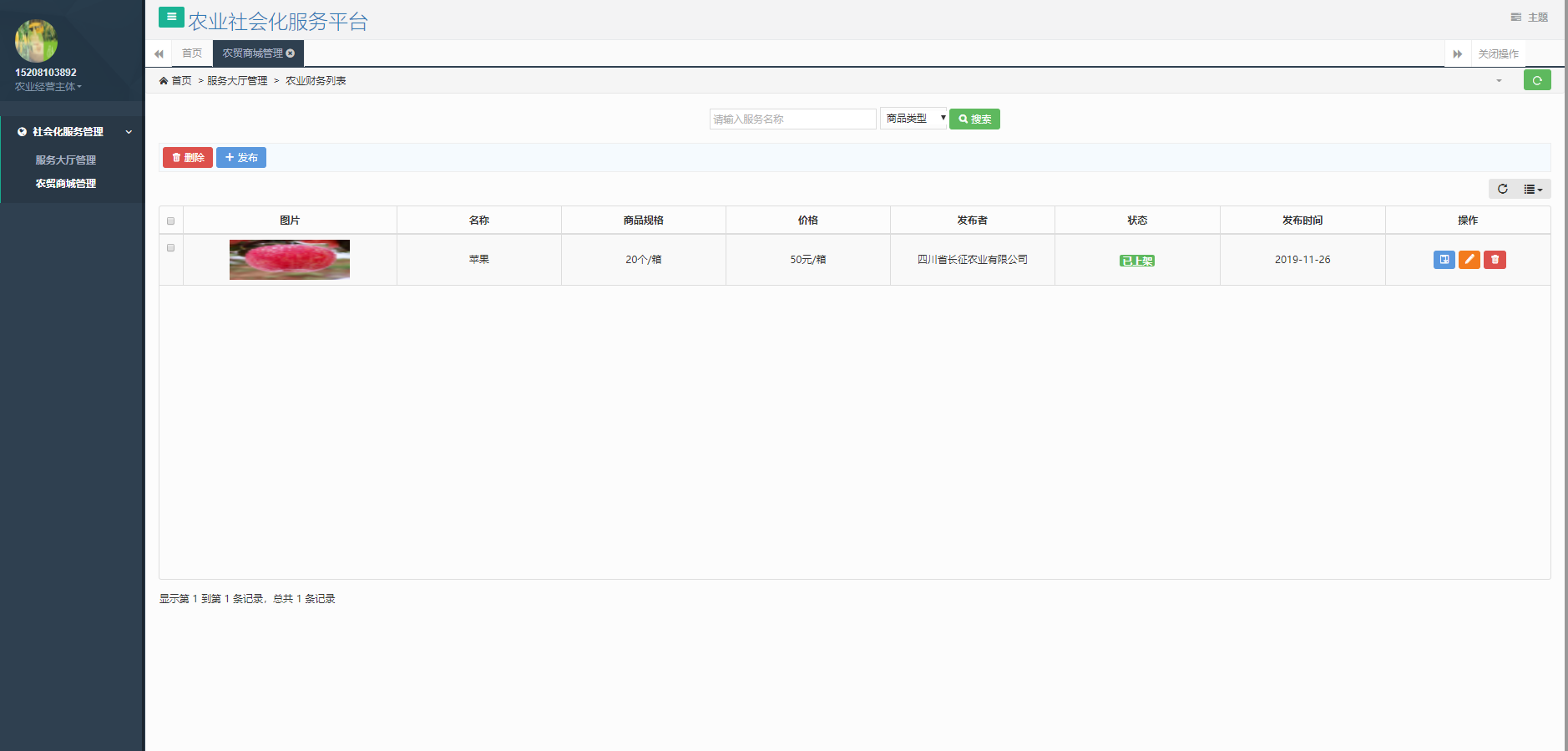Click the orange edit pencil icon
Image resolution: width=1568 pixels, height=751 pixels.
(x=1469, y=260)
